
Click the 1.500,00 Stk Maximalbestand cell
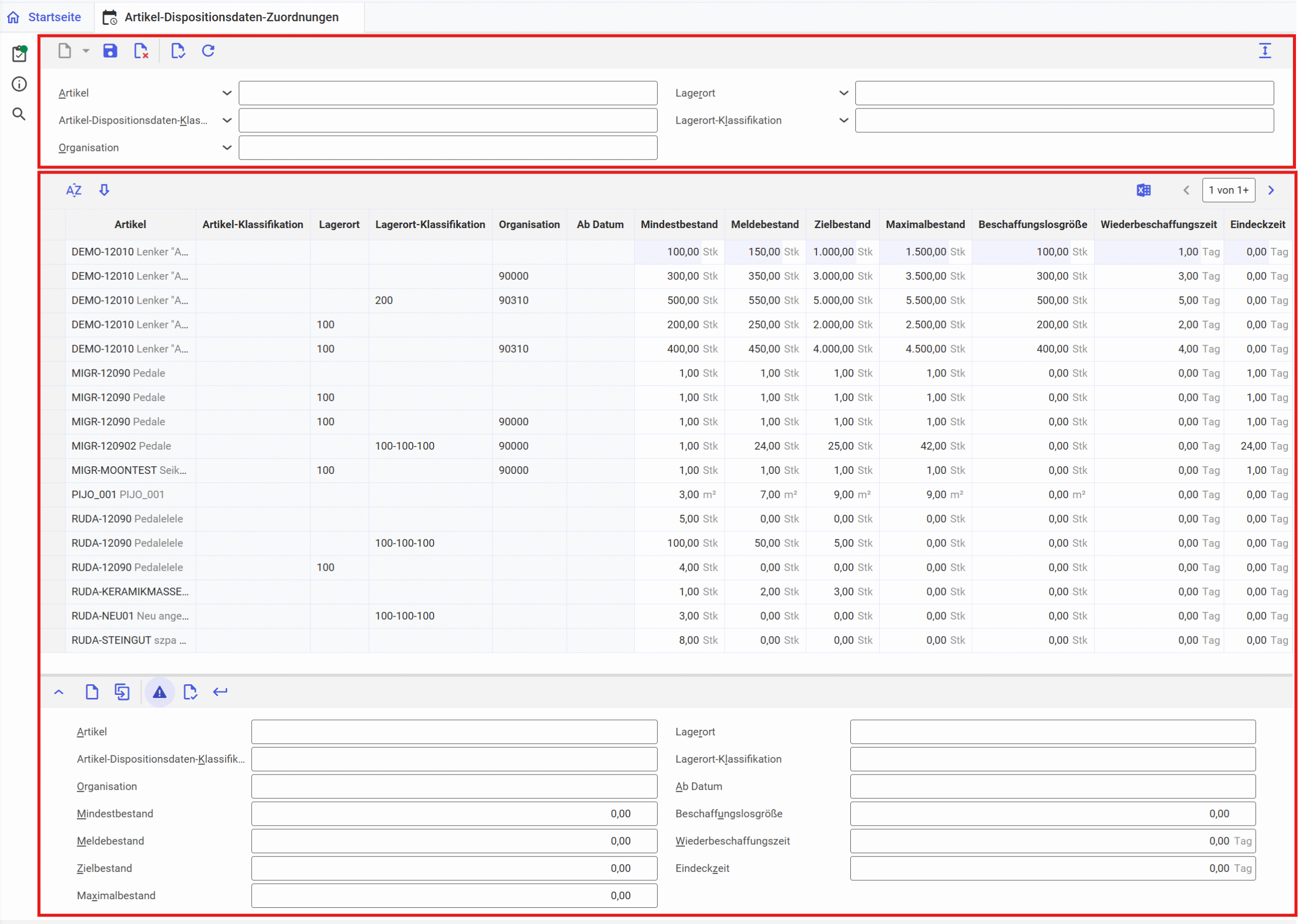[925, 251]
